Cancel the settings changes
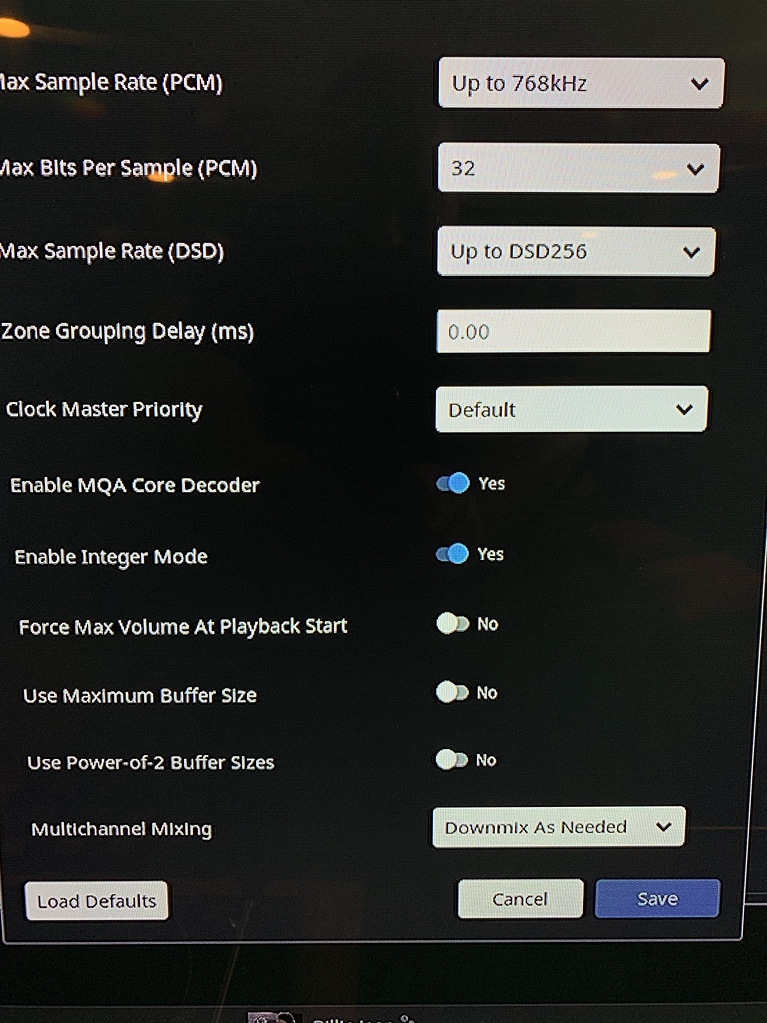 pos(520,898)
